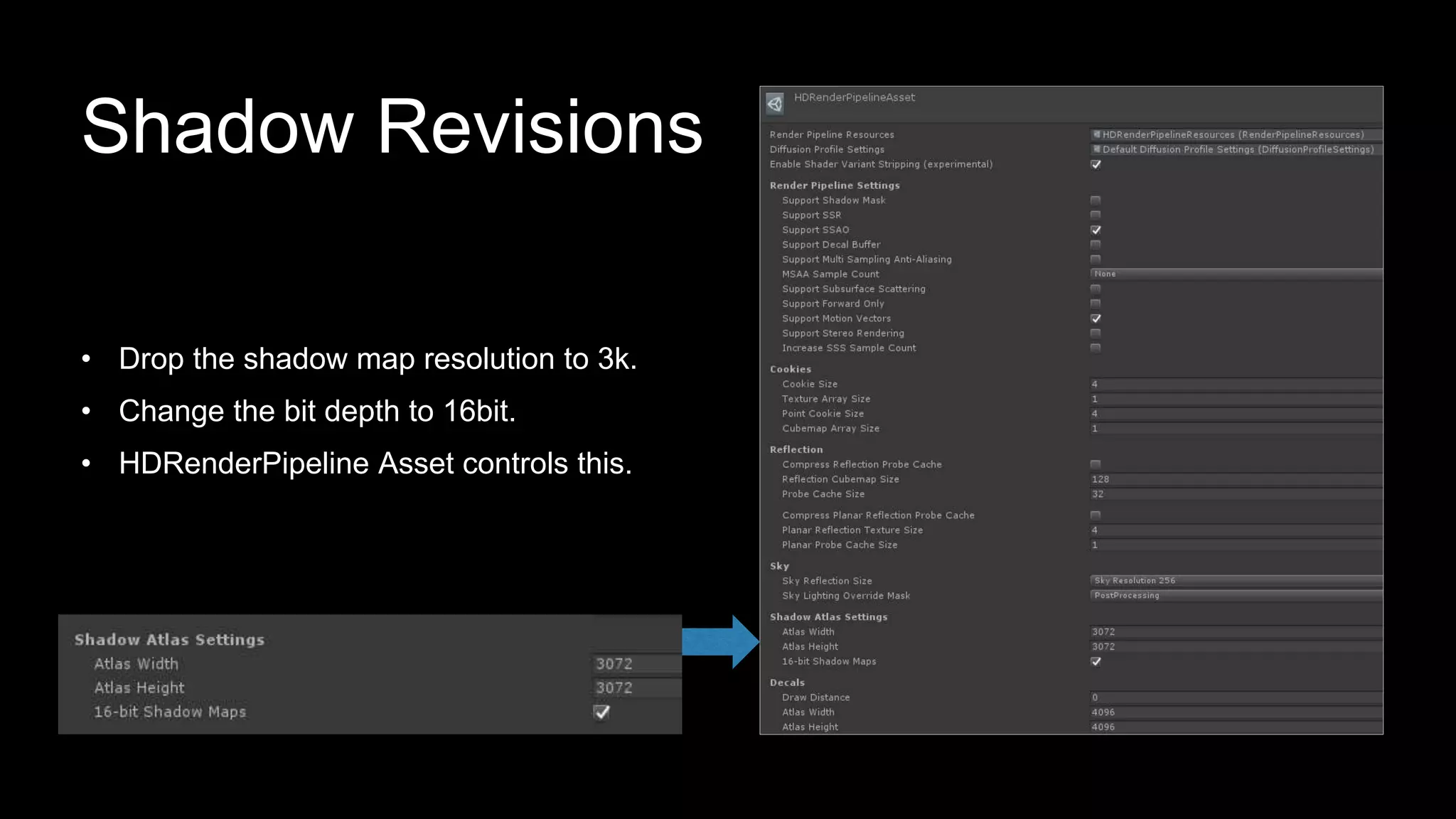The image size is (1456, 819).
Task: Edit the Cubemap Array Size field
Action: point(1236,429)
